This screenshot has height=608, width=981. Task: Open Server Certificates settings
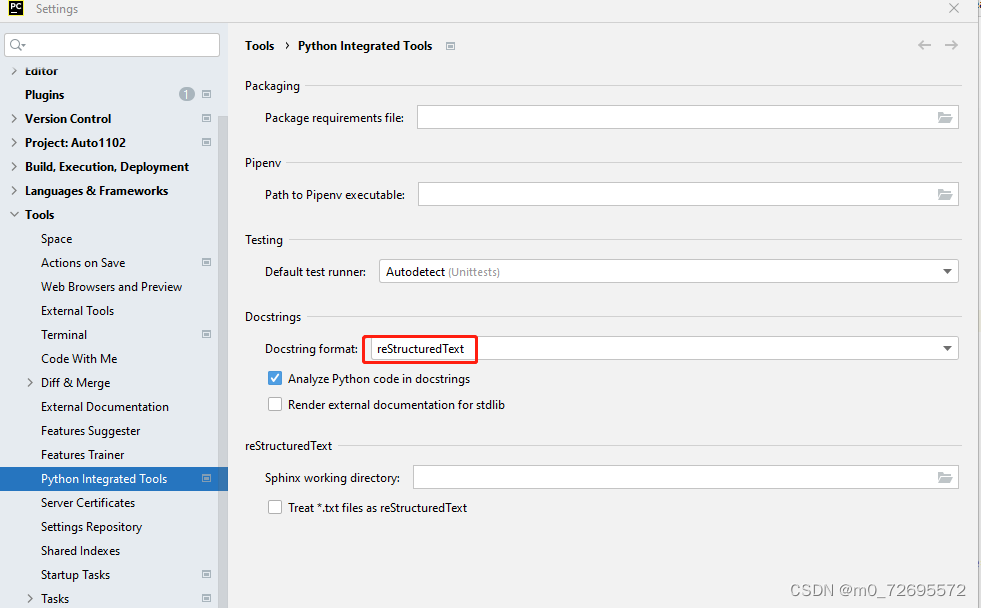click(88, 503)
